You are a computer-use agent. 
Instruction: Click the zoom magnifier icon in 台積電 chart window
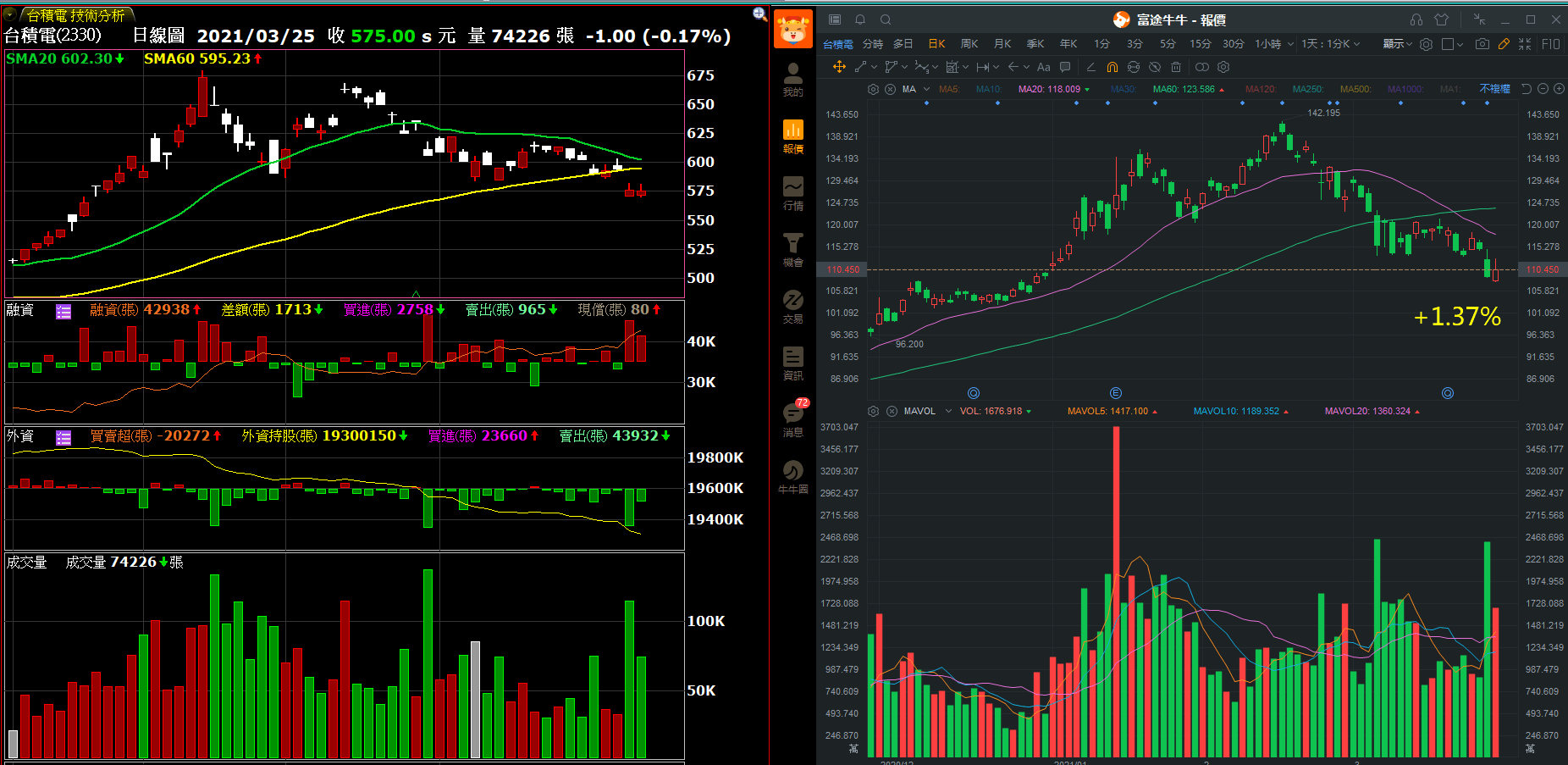(x=759, y=14)
